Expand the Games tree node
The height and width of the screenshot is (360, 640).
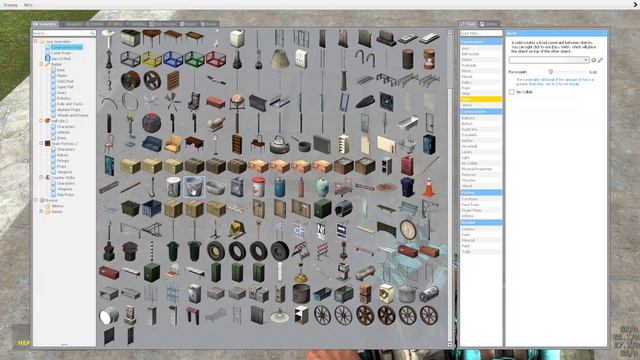point(41,211)
